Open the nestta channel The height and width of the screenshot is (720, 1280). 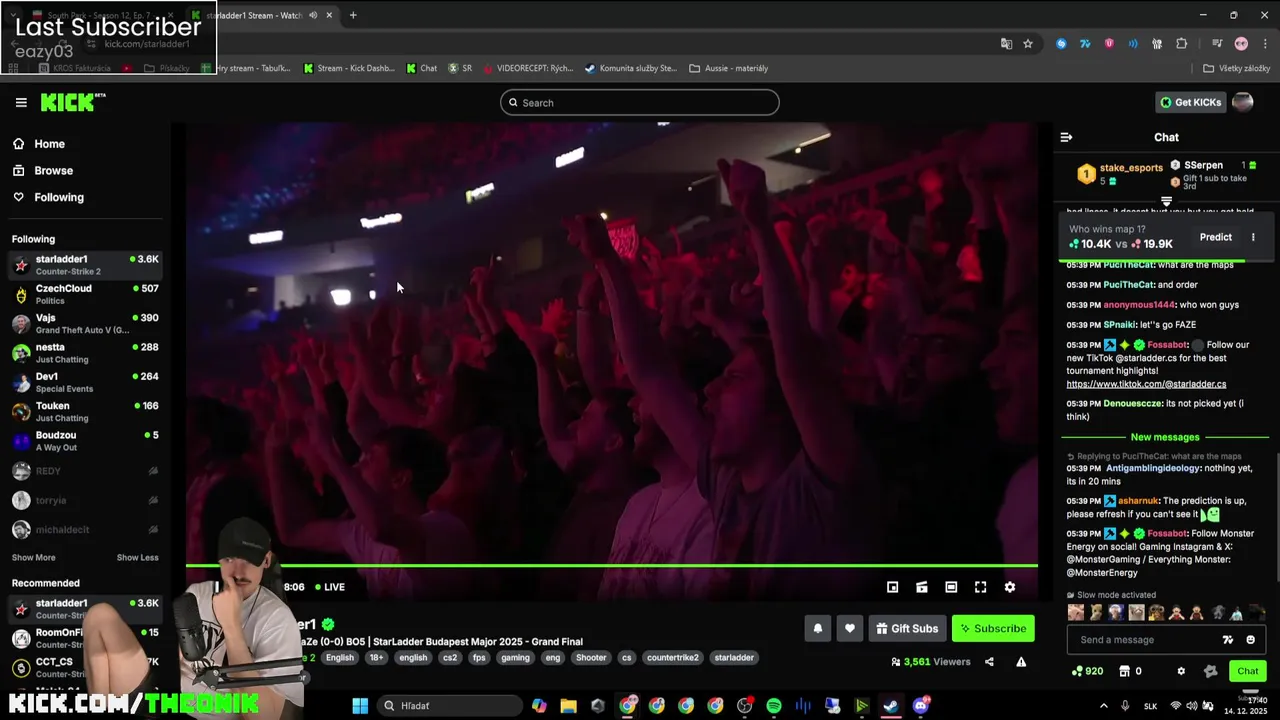click(85, 353)
